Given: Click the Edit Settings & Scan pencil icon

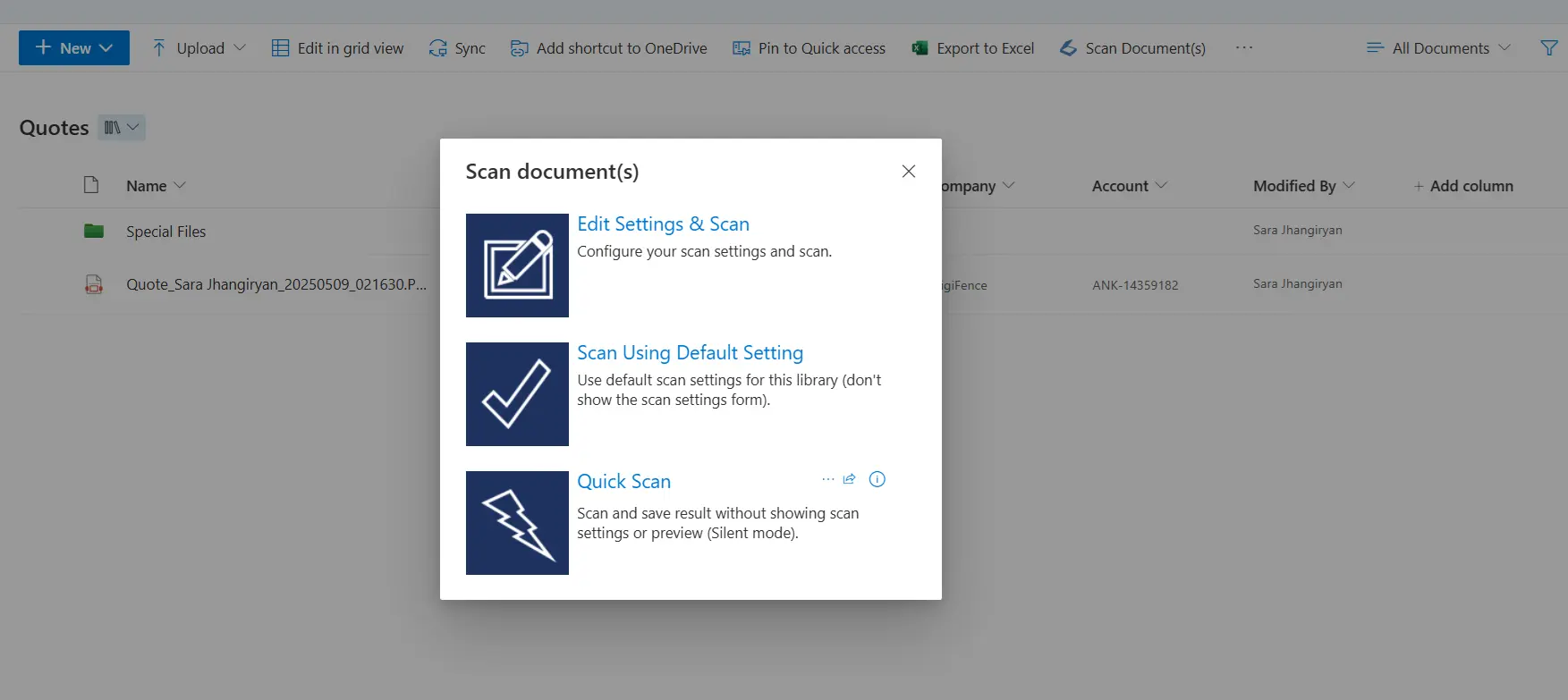Looking at the screenshot, I should [x=517, y=266].
